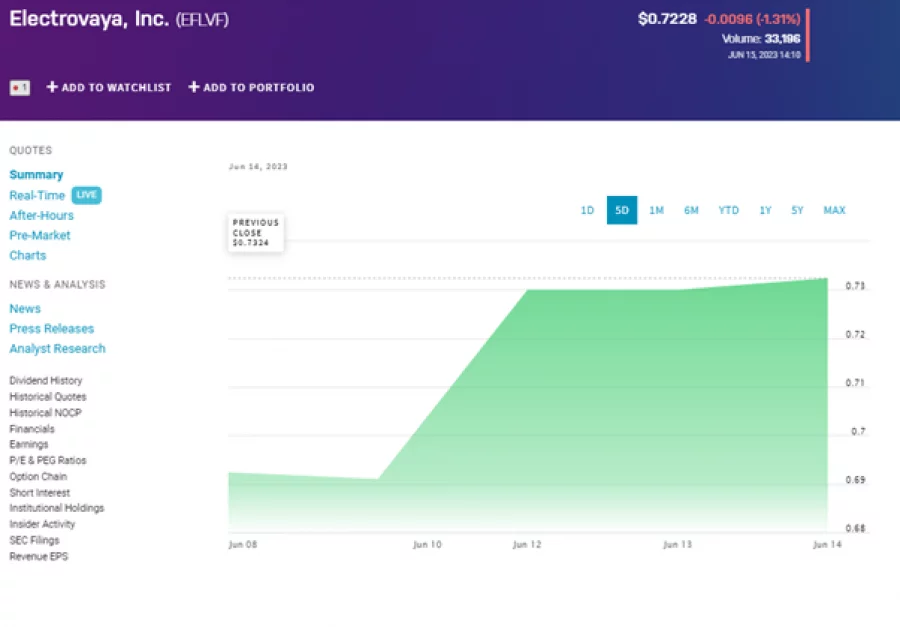
Task: Click the red notification icon near watchlist
Action: click(19, 88)
